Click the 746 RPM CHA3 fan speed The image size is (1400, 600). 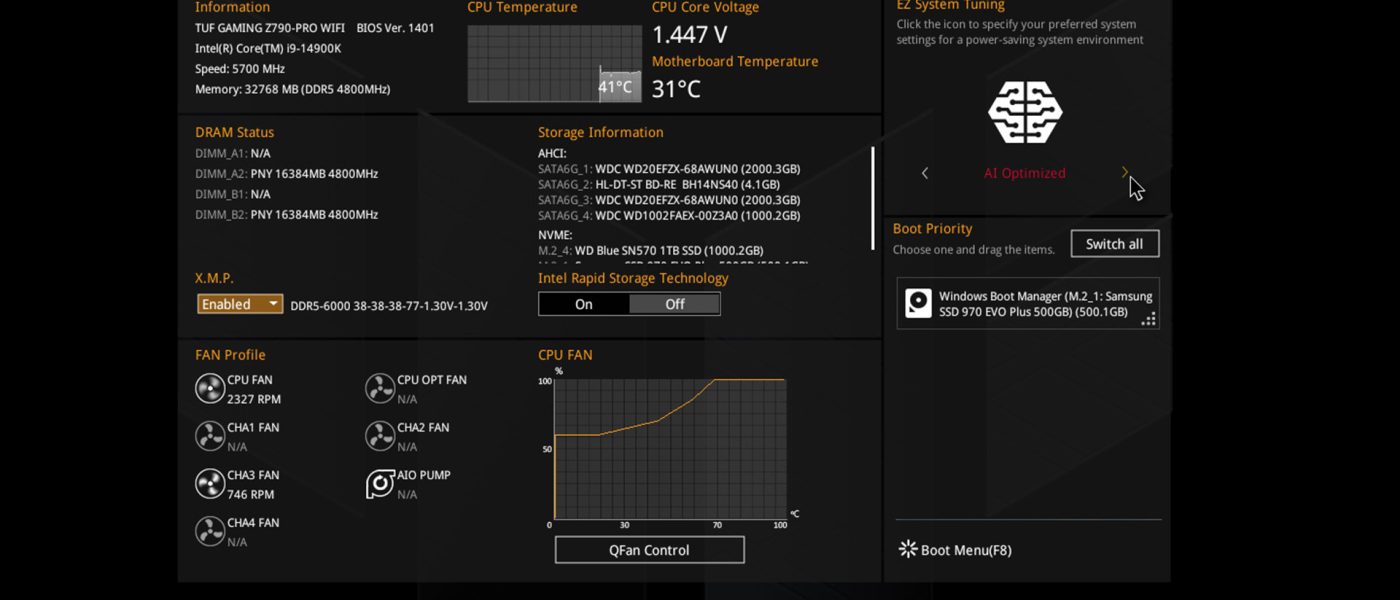point(251,494)
